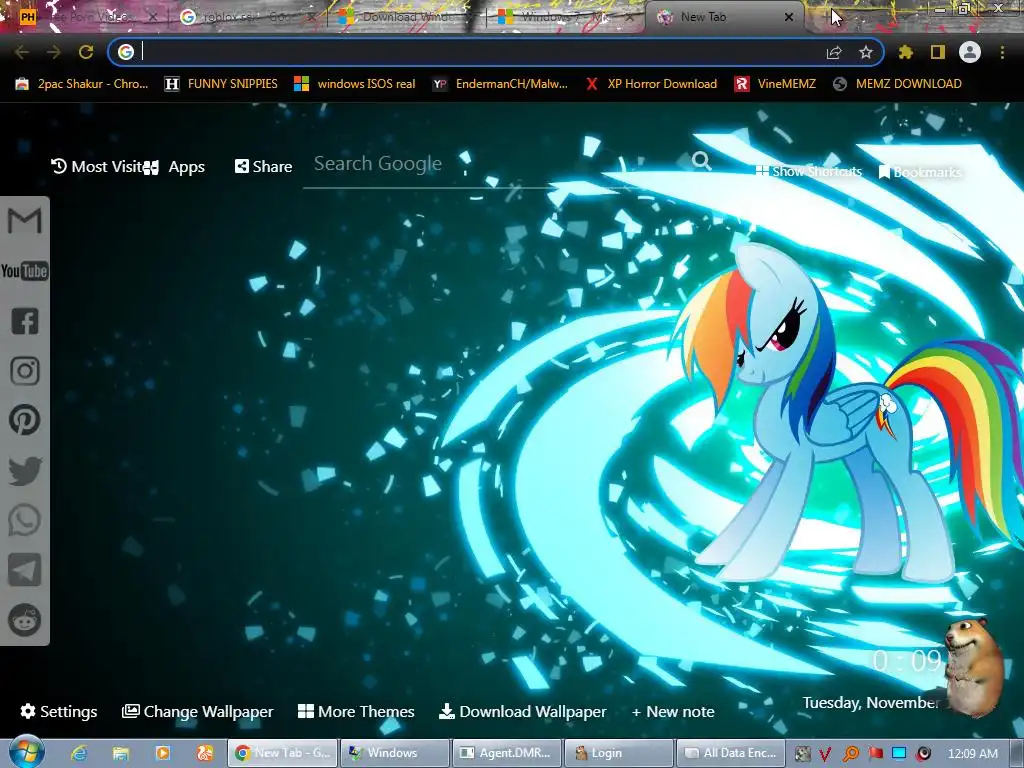The image size is (1024, 768).
Task: Open the YouTube sidebar shortcut
Action: [x=24, y=270]
